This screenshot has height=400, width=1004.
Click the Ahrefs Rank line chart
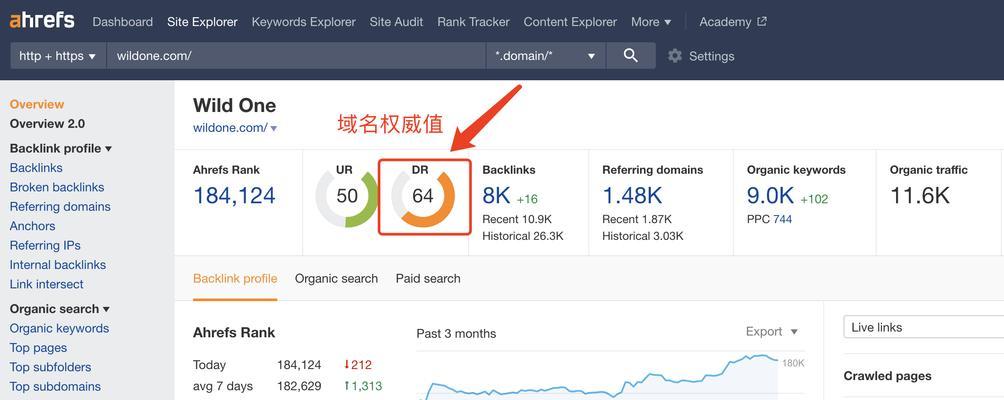click(x=599, y=378)
